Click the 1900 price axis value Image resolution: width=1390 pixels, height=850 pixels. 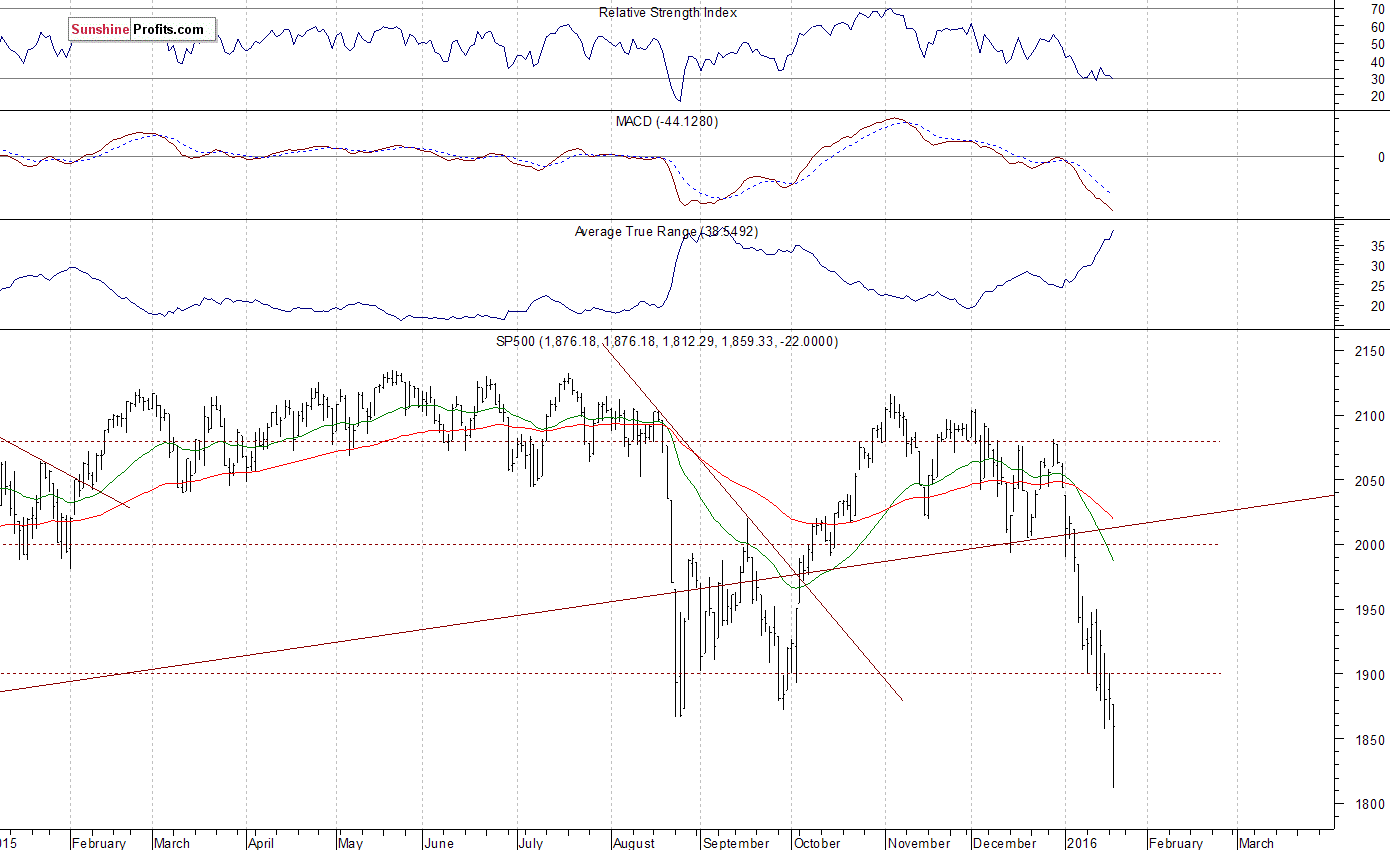[x=1369, y=675]
